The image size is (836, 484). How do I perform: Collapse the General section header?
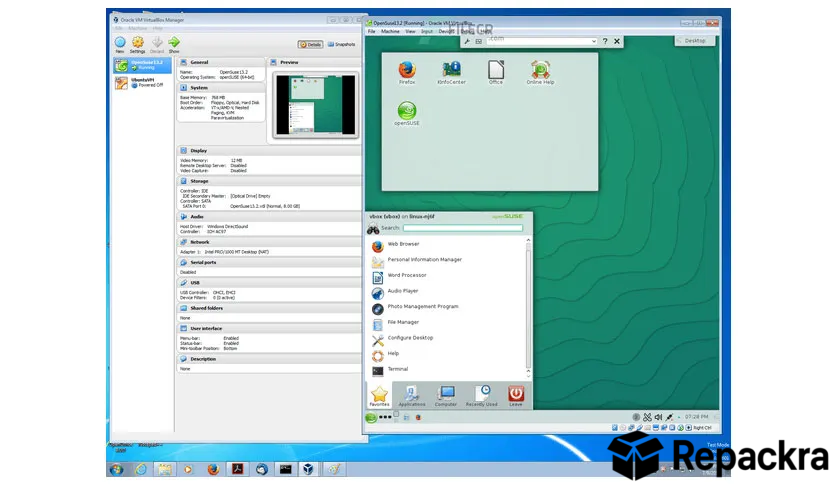221,62
